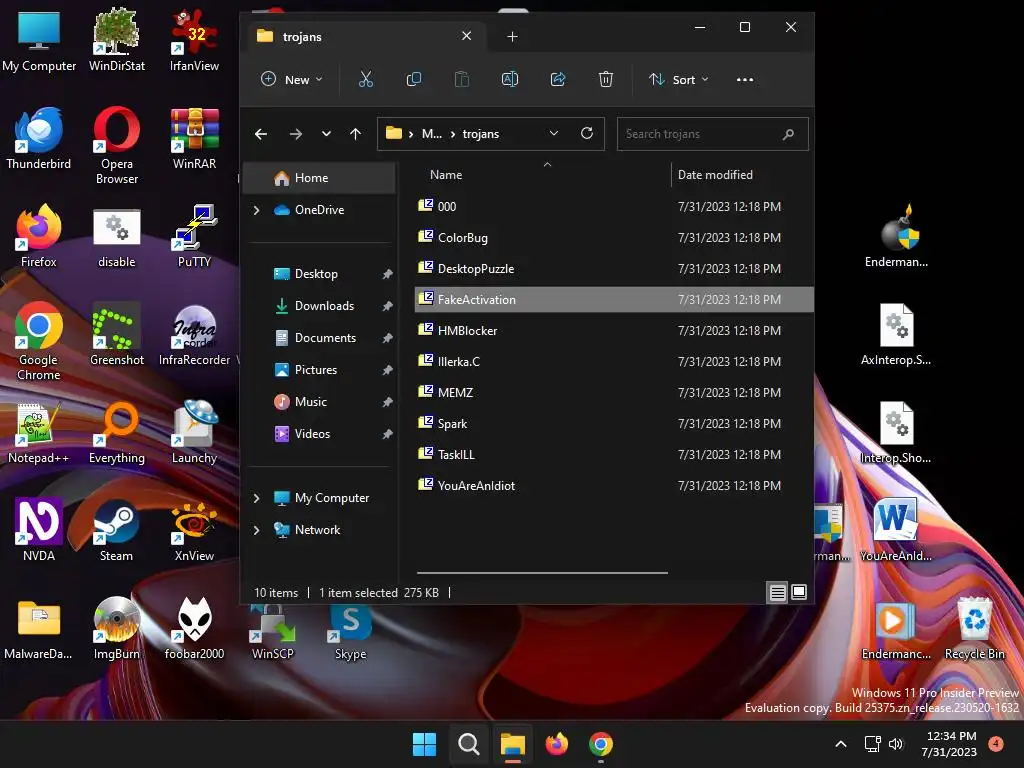The image size is (1024, 768).
Task: Open Greenshot desktop shortcut
Action: click(x=117, y=334)
